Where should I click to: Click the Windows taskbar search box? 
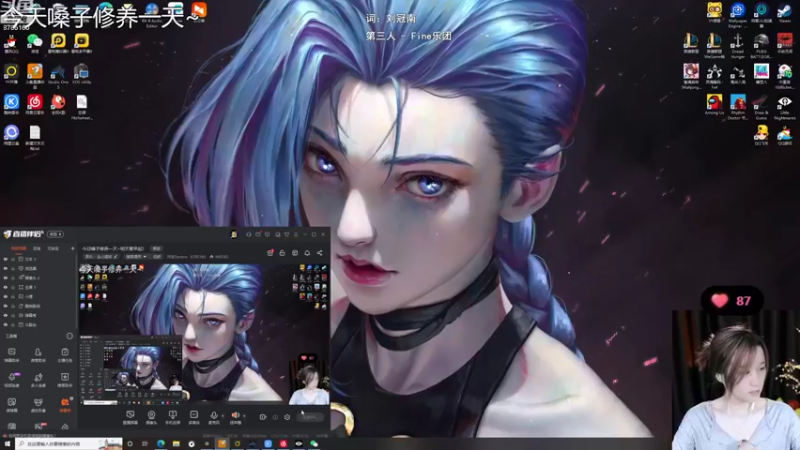click(x=69, y=444)
